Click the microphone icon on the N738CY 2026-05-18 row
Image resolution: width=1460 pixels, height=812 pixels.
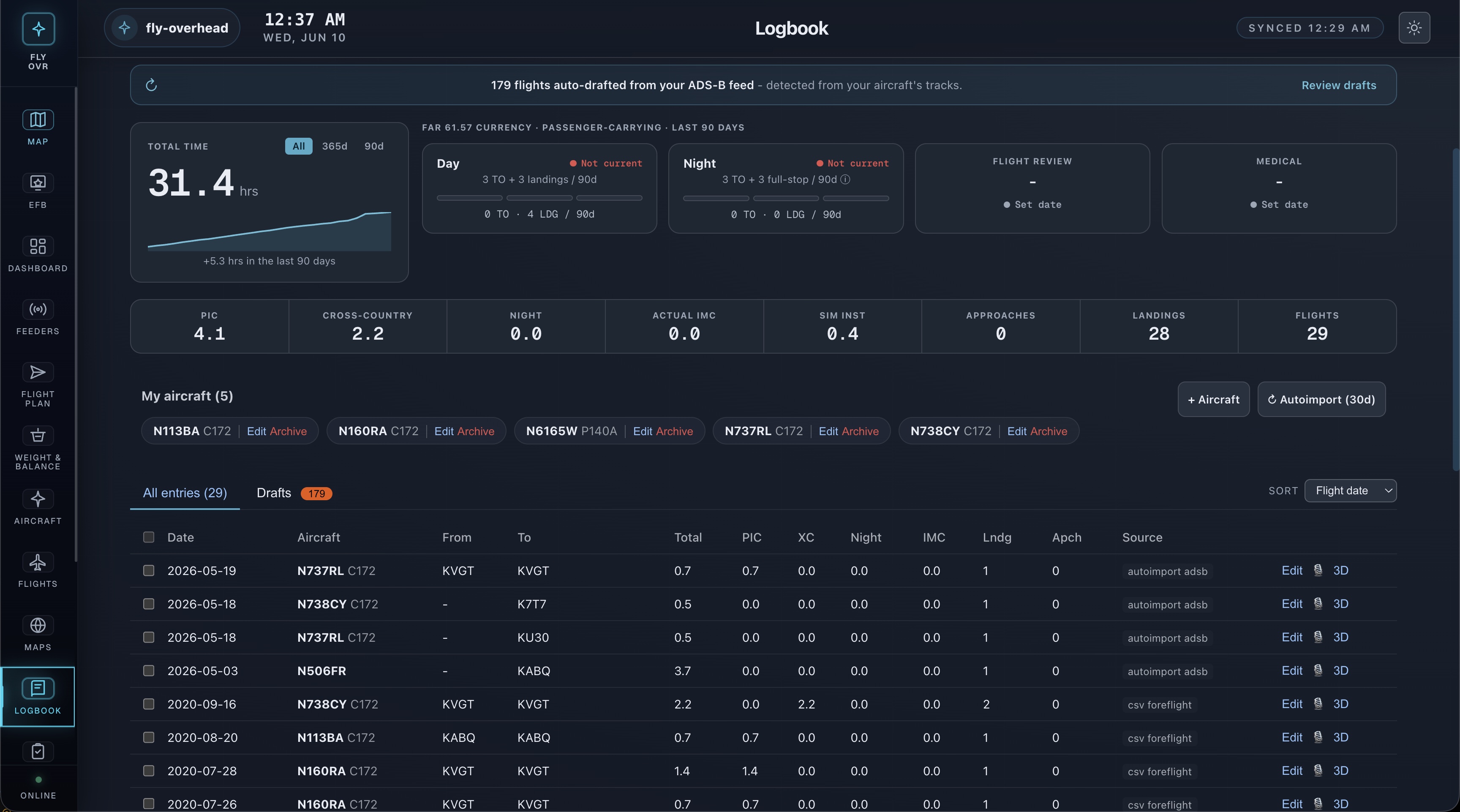coord(1318,603)
